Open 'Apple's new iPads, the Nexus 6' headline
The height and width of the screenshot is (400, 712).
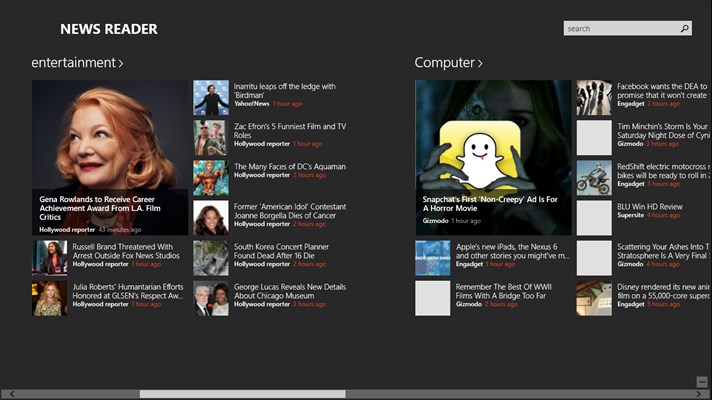point(512,251)
